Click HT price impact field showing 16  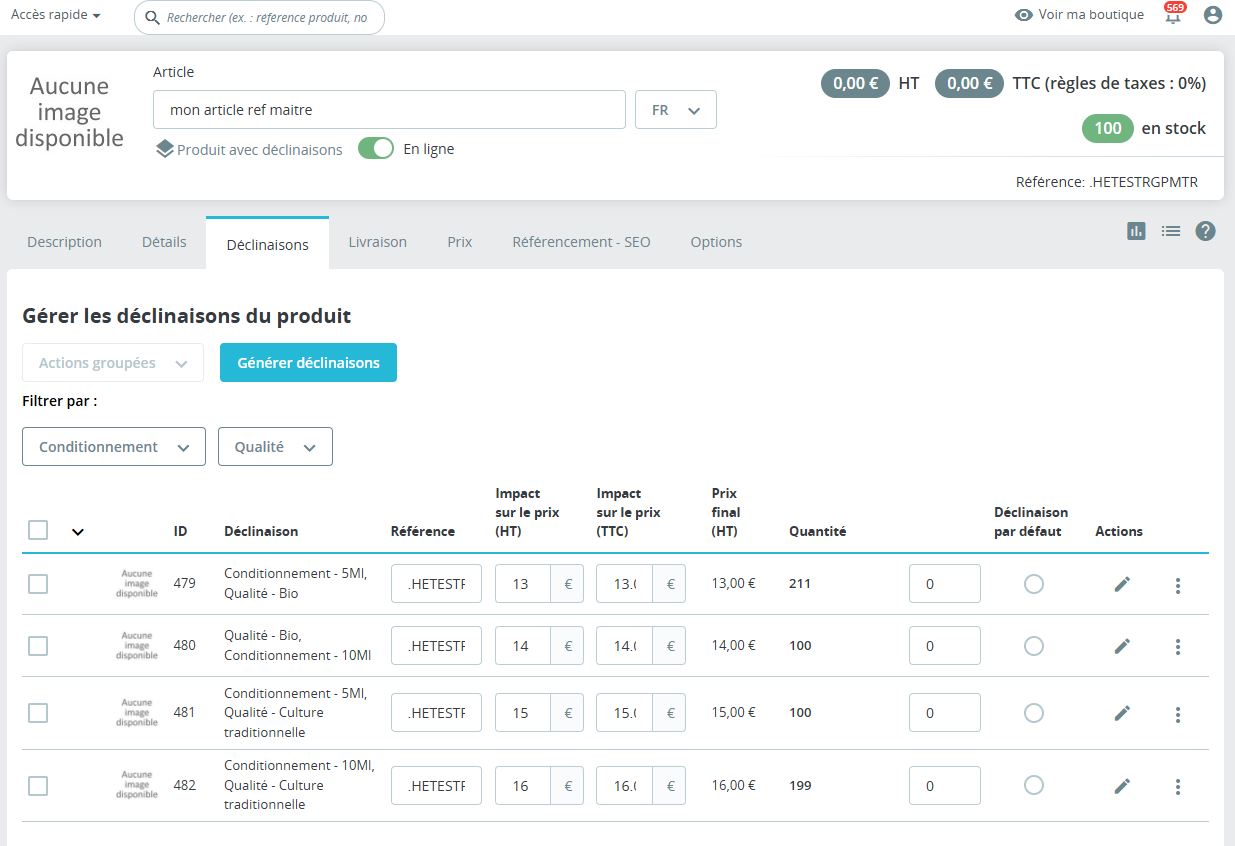pos(523,786)
